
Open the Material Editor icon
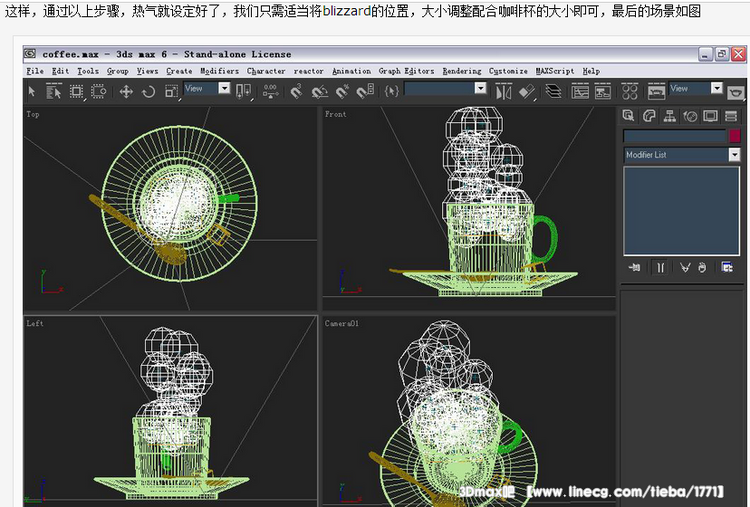tap(632, 91)
